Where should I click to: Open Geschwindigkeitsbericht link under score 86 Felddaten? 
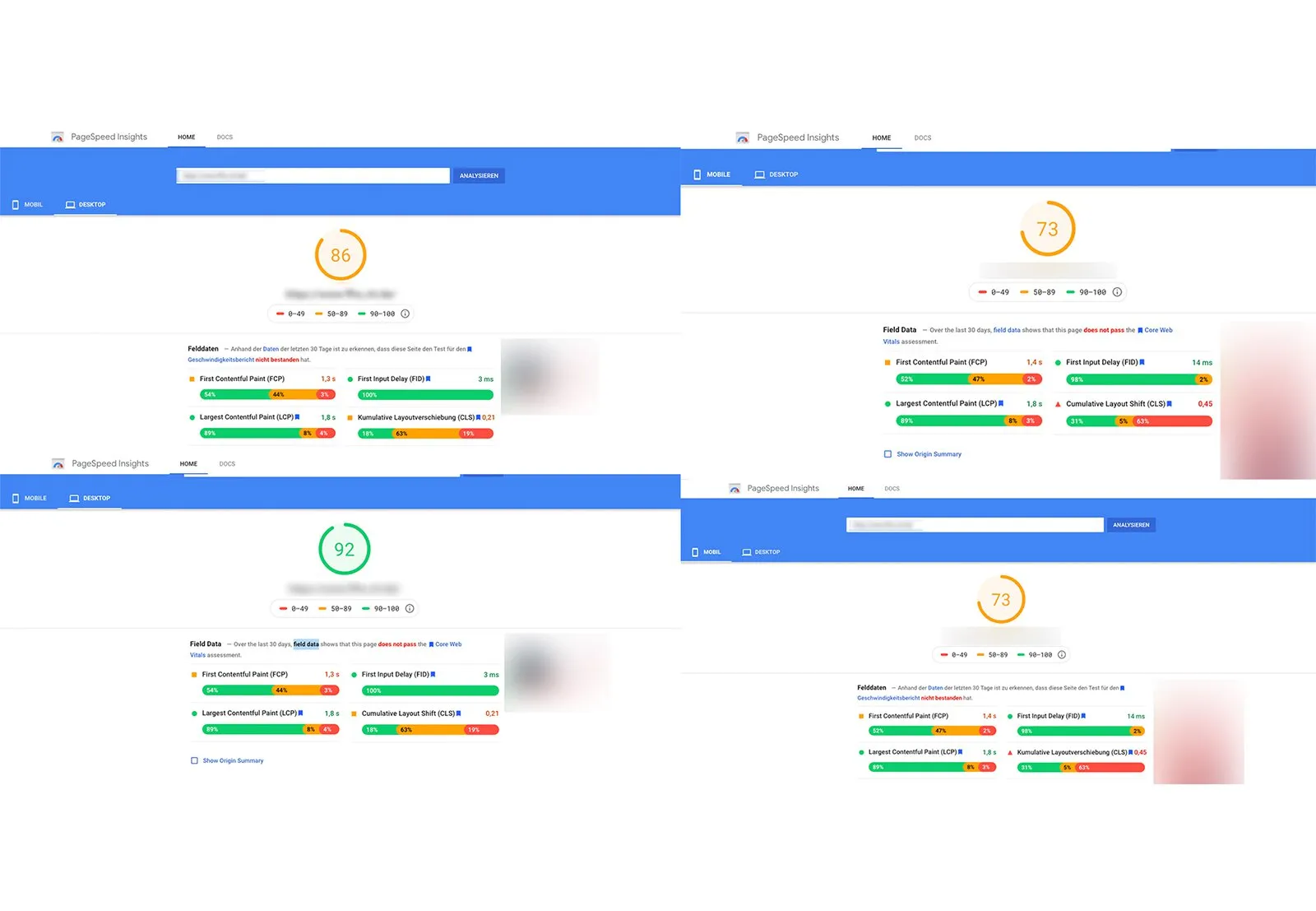pos(220,360)
